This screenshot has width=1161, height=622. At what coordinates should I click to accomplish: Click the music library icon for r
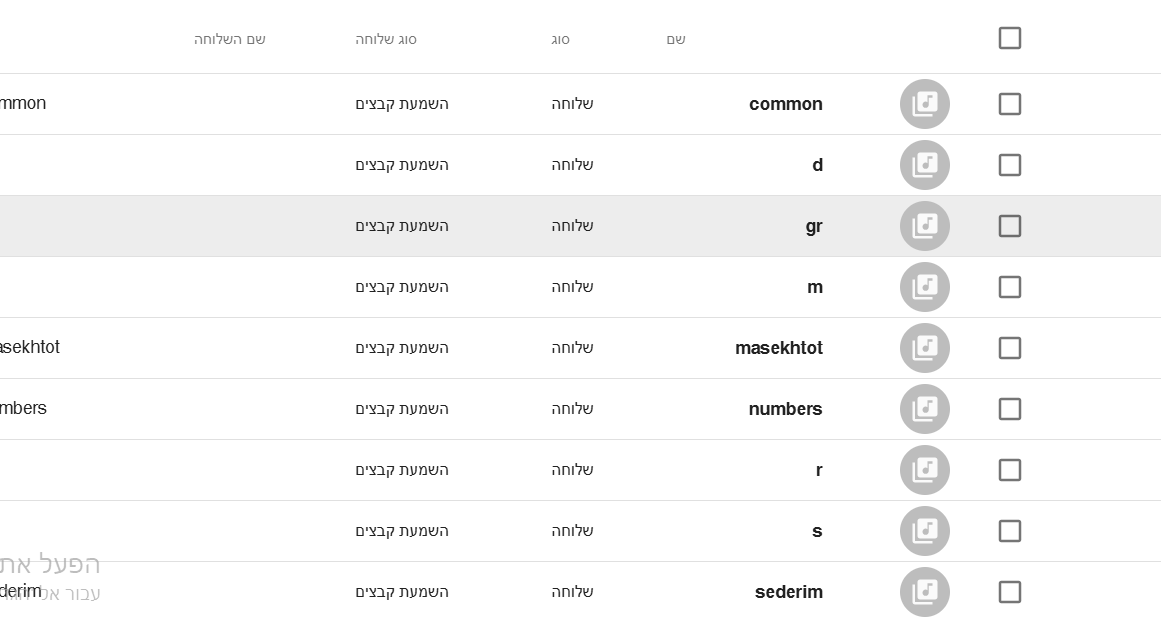pos(924,470)
